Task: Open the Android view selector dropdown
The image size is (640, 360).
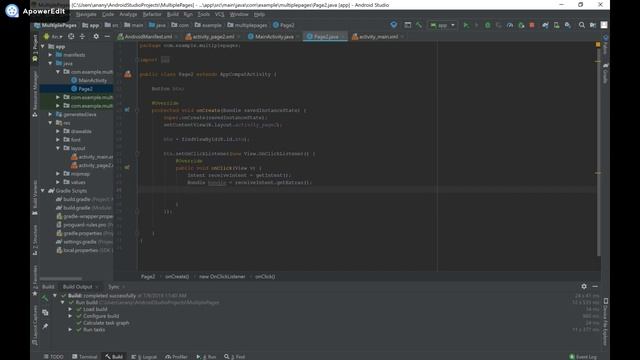Action: [53, 36]
